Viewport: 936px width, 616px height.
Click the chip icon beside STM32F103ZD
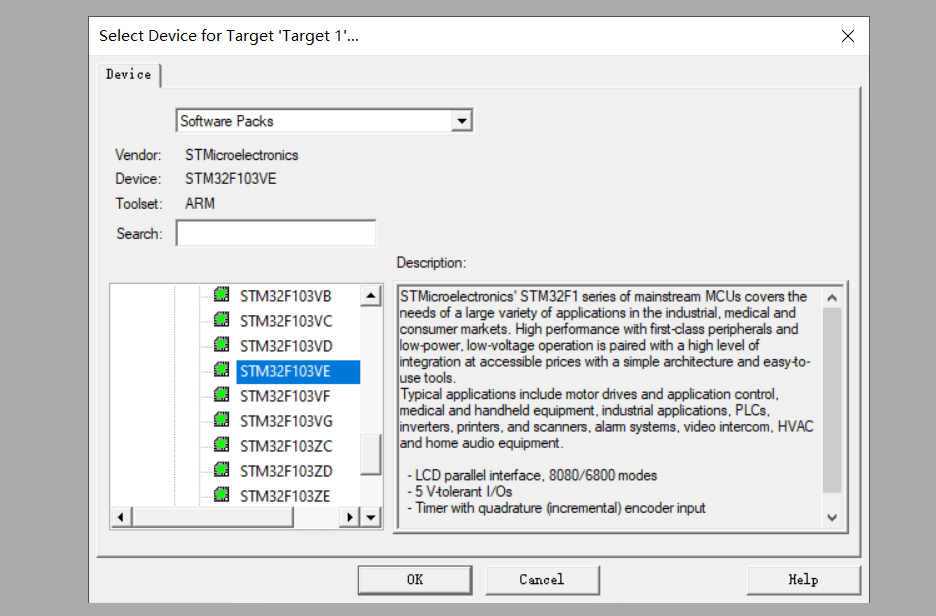(x=221, y=470)
